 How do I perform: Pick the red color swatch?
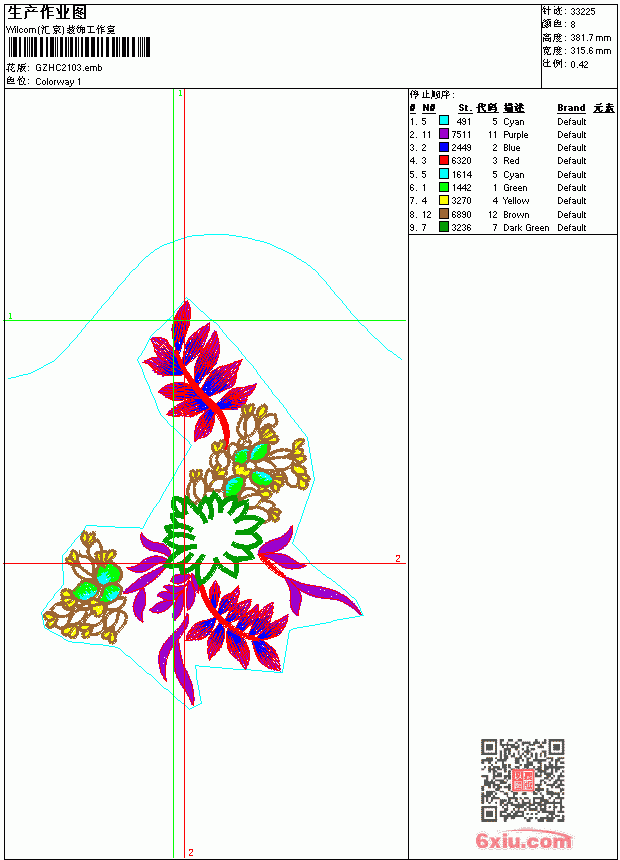[x=444, y=160]
